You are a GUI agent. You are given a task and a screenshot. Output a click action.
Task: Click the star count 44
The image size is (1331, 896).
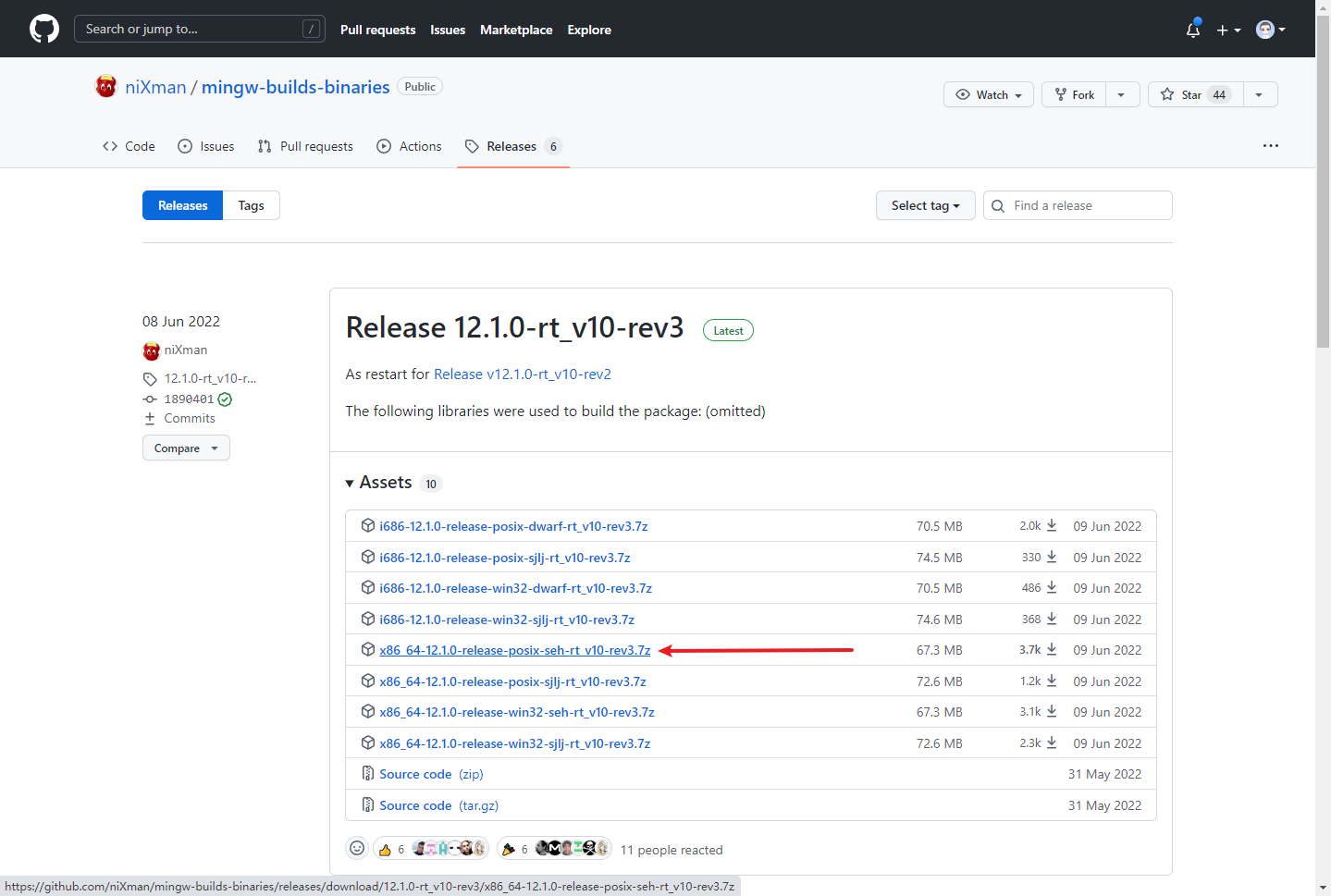pyautogui.click(x=1219, y=94)
